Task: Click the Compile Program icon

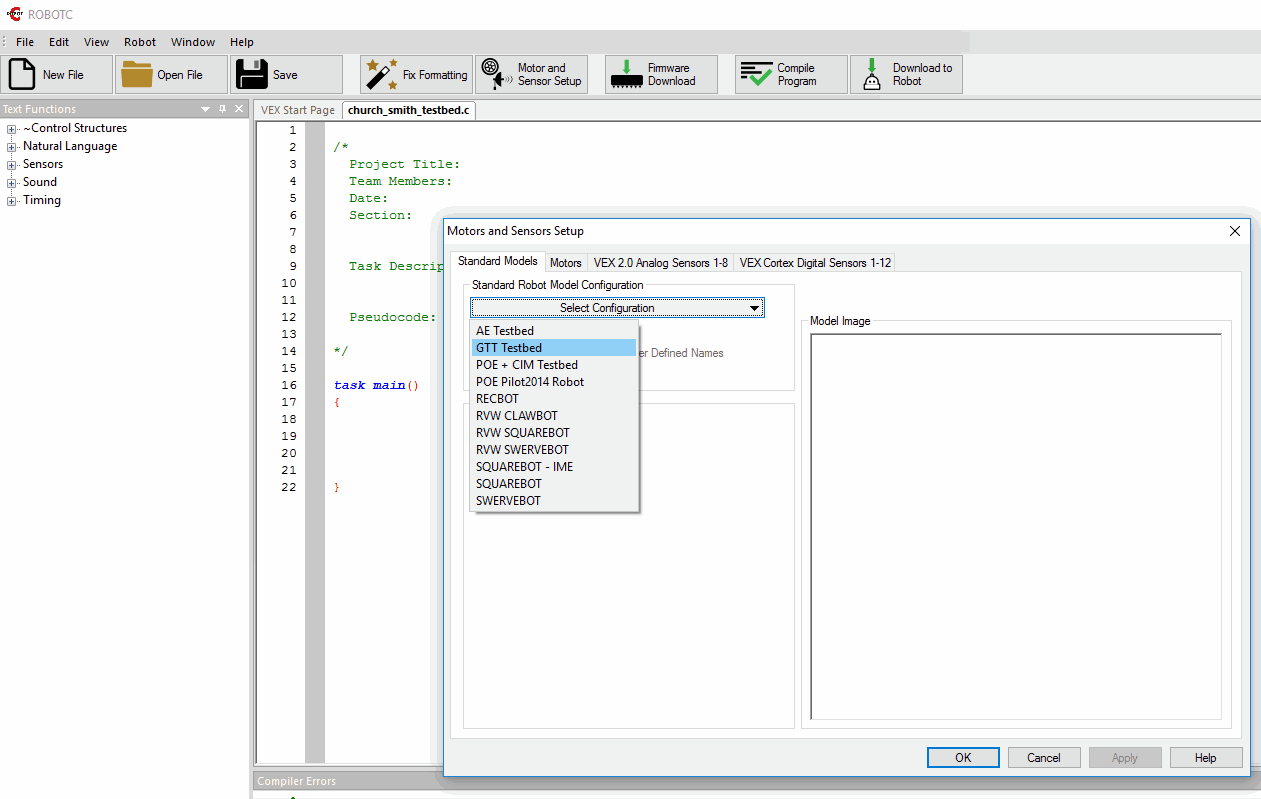Action: (756, 75)
